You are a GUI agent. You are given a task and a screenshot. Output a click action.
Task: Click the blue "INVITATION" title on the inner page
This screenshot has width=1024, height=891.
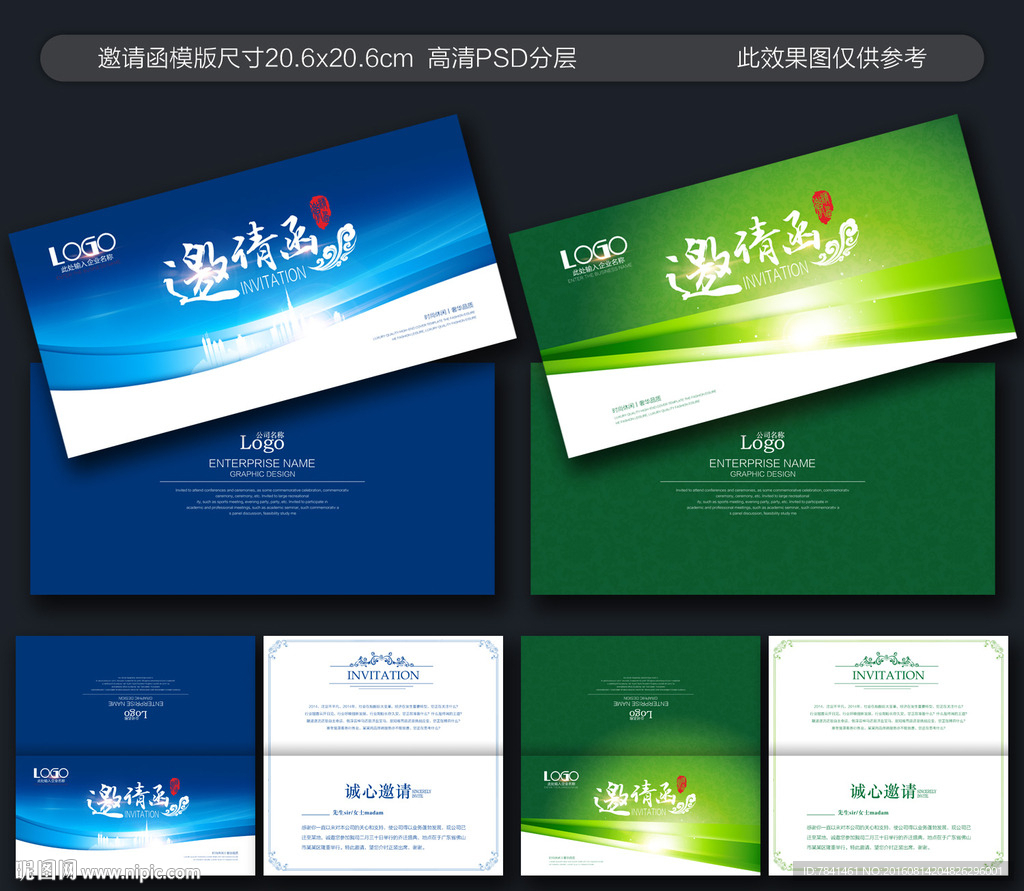pyautogui.click(x=383, y=675)
